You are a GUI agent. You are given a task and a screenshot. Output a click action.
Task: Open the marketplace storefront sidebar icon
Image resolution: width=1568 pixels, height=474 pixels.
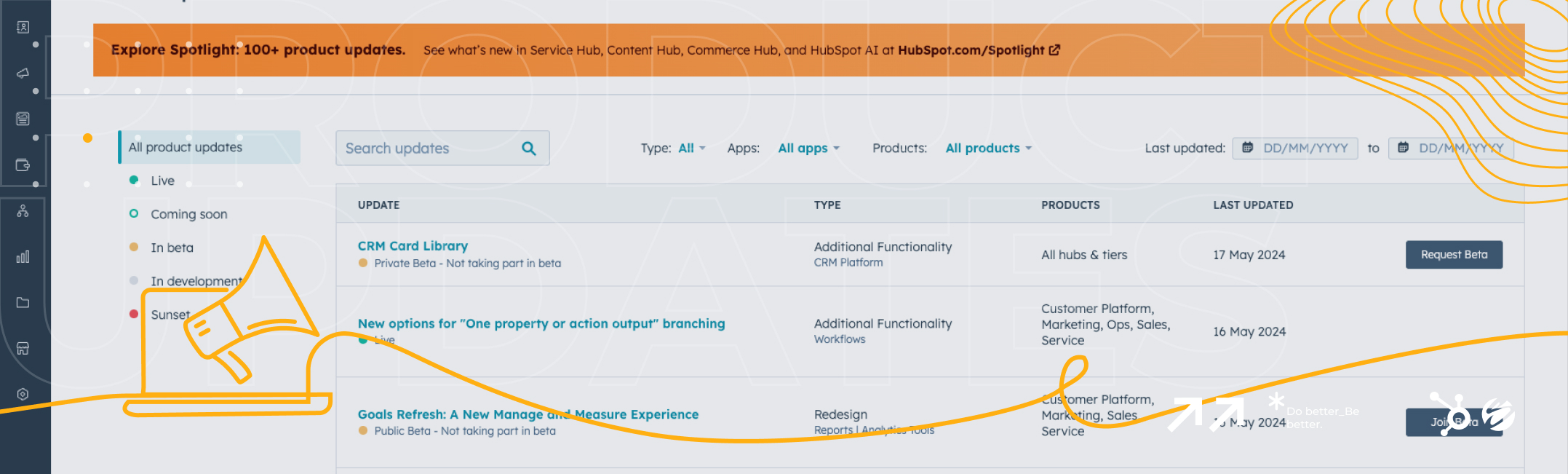pyautogui.click(x=23, y=348)
